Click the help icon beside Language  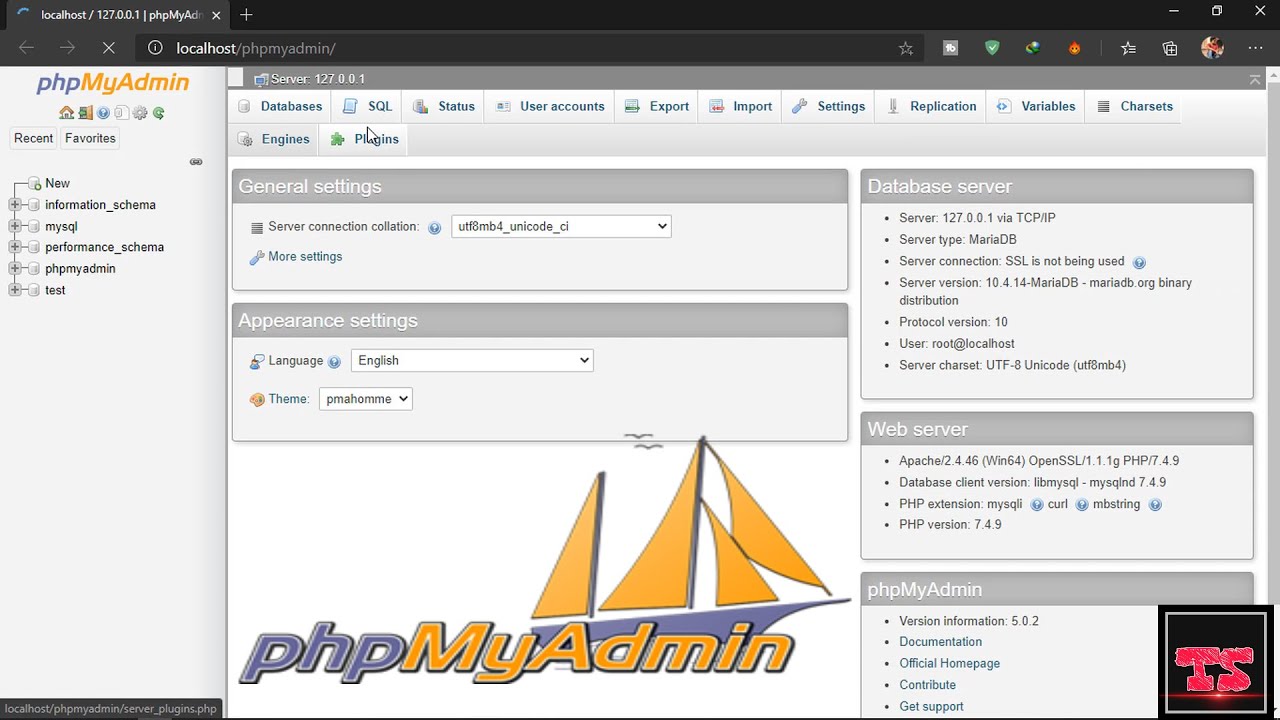point(334,362)
